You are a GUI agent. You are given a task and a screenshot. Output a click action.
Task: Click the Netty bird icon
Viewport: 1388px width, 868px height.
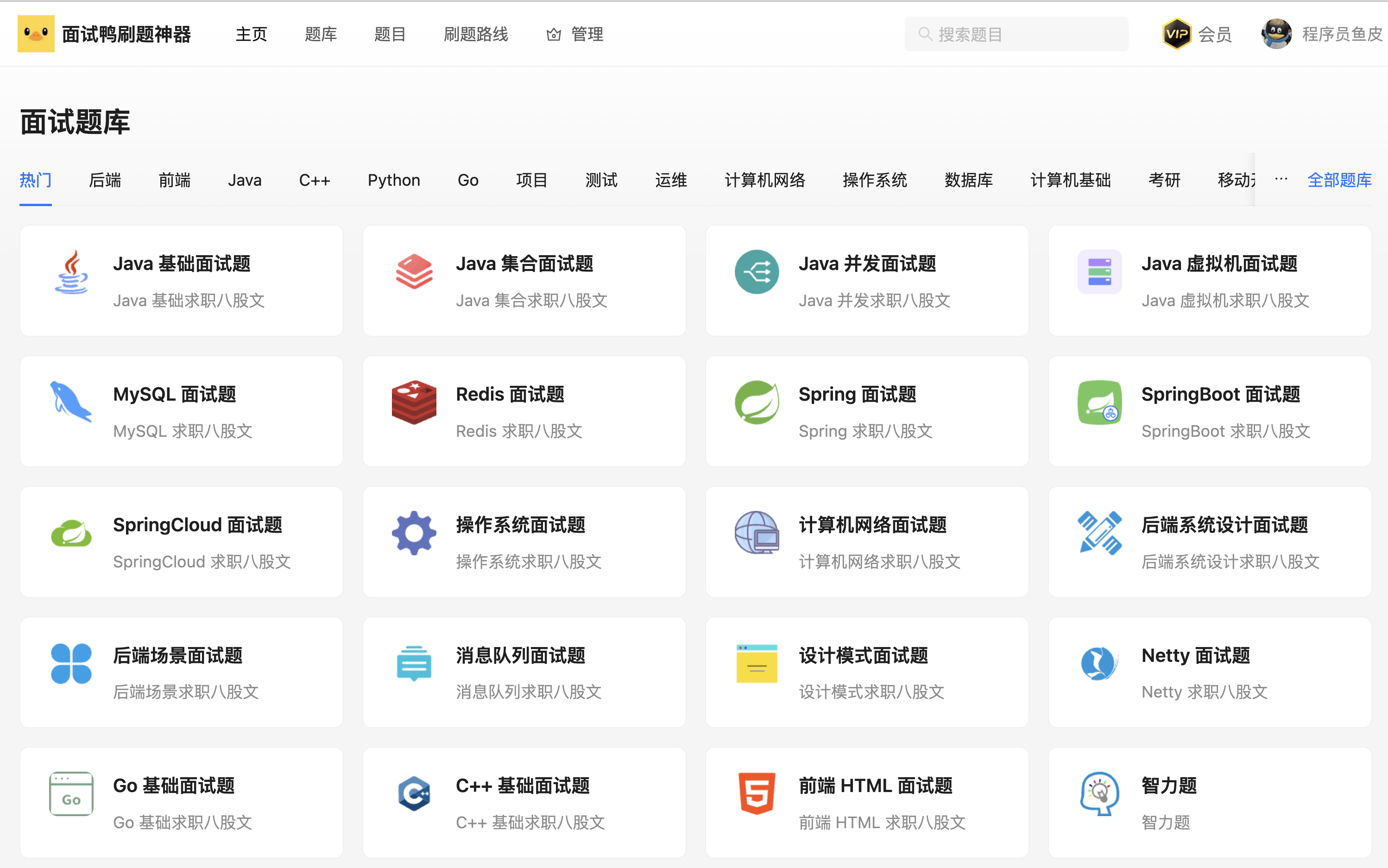coord(1099,664)
